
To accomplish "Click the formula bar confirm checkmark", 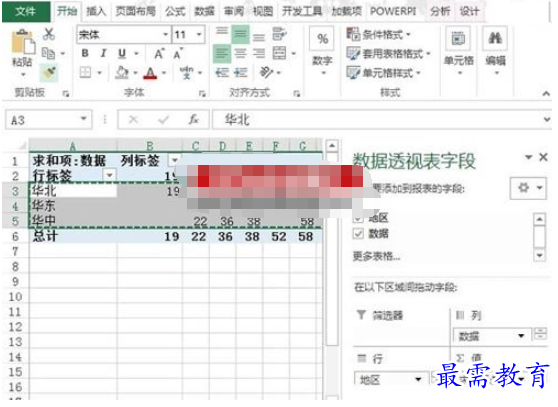I will click(163, 120).
